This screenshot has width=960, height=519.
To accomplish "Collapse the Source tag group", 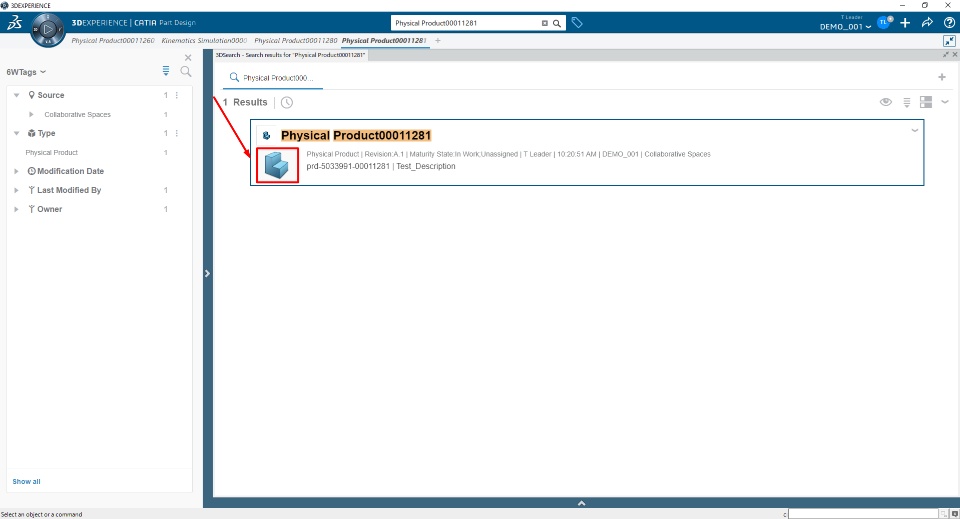I will (17, 95).
